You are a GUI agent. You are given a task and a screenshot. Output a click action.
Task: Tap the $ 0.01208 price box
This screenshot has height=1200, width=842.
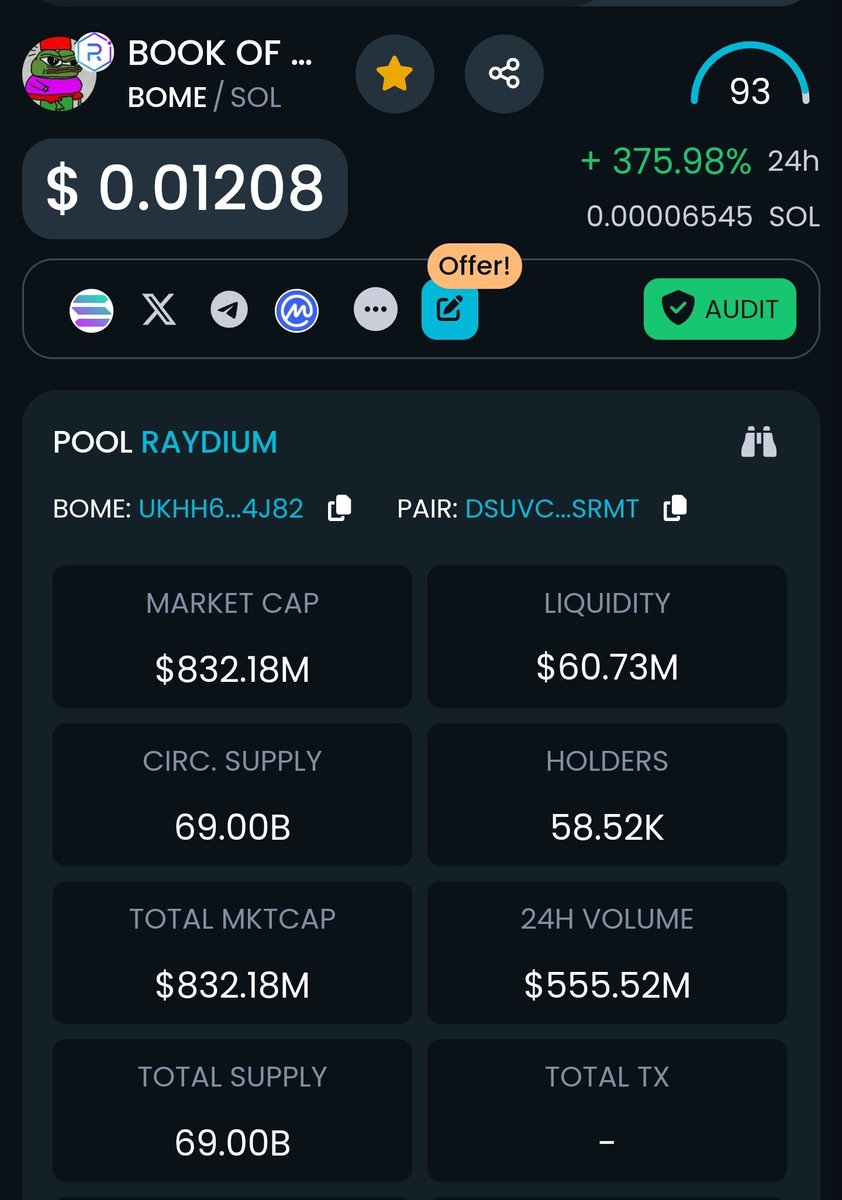click(185, 189)
